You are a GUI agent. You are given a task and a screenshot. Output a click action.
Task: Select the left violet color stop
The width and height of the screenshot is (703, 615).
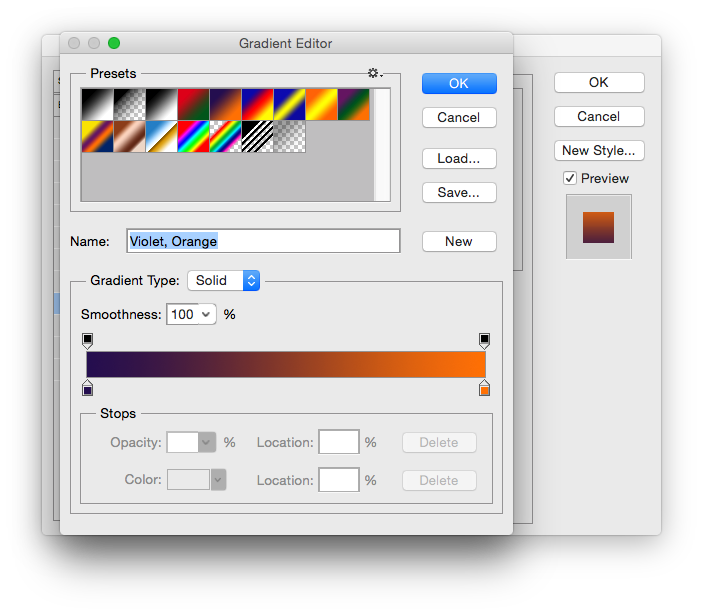click(x=87, y=388)
